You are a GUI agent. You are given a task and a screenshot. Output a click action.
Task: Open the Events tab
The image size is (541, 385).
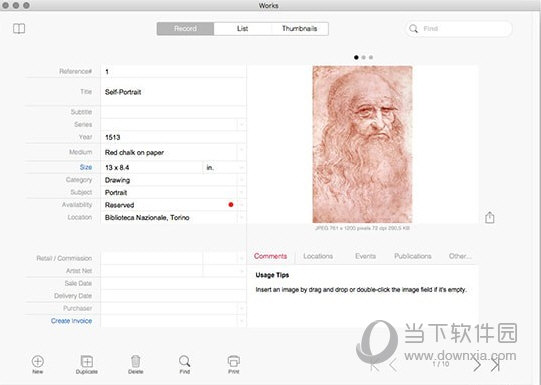365,256
